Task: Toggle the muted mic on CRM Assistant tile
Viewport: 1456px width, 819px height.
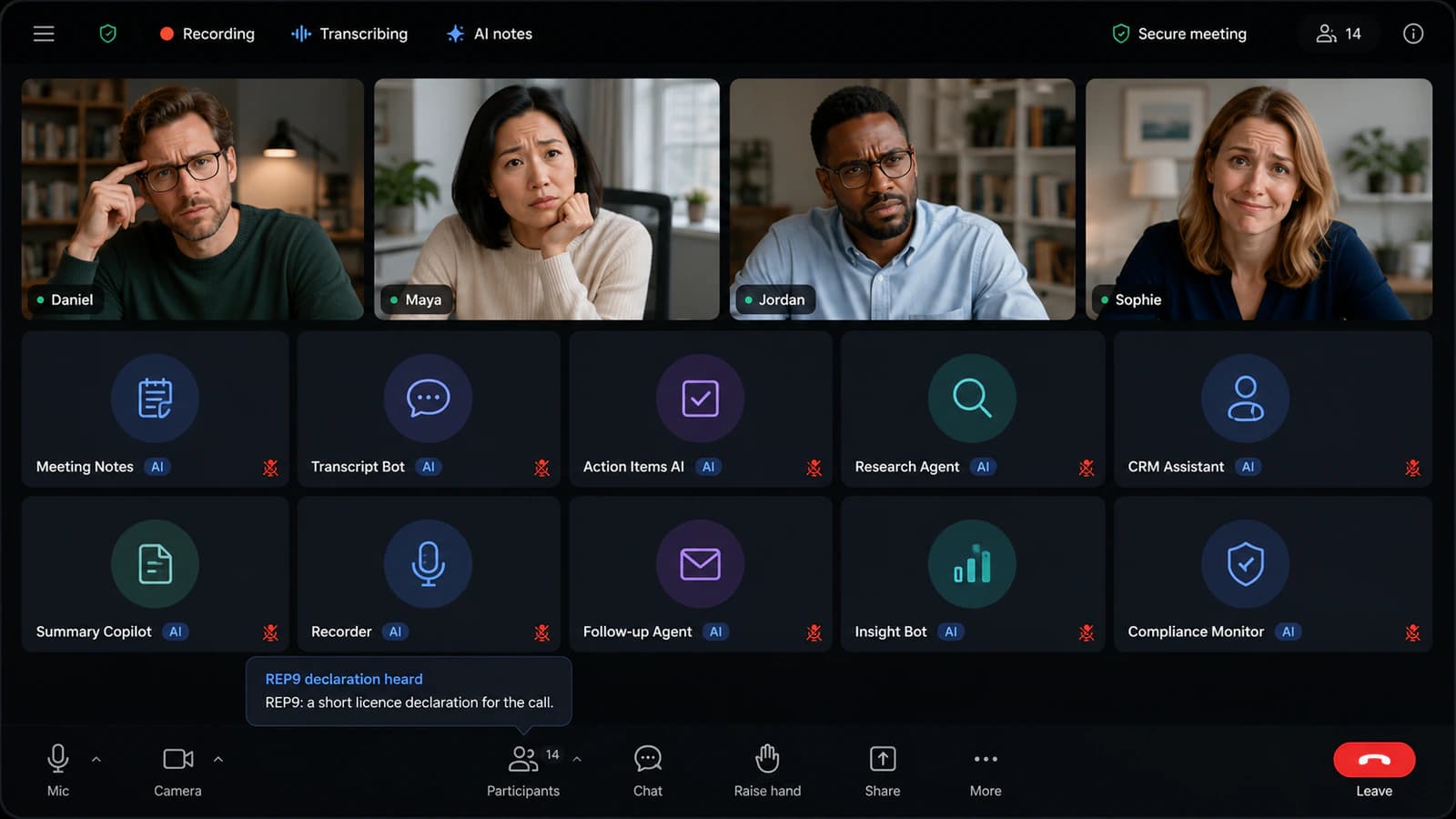Action: pos(1412,468)
